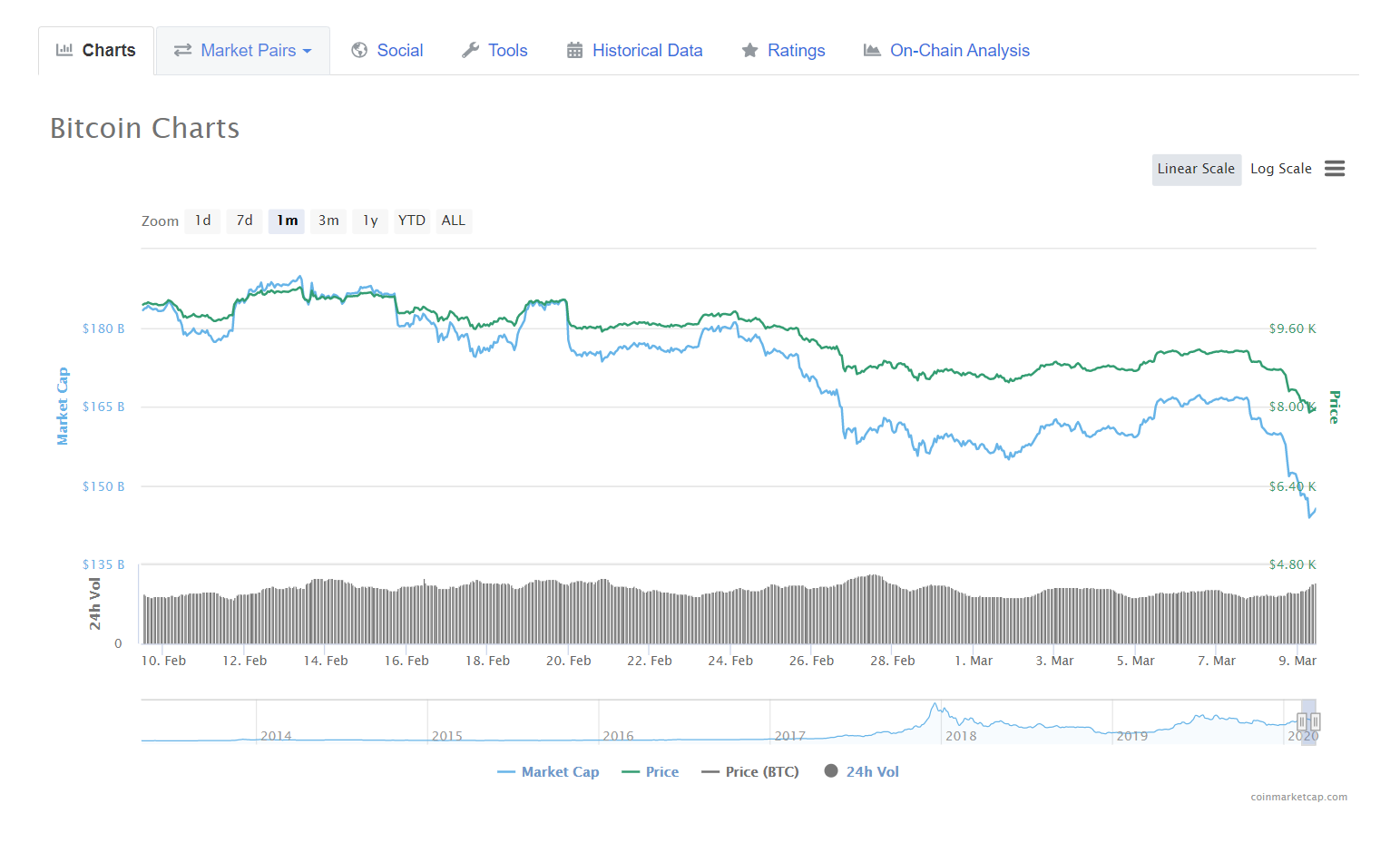This screenshot has width=1400, height=843.
Task: Click the area chart icon beside On-Chain Analysis
Action: 872,50
